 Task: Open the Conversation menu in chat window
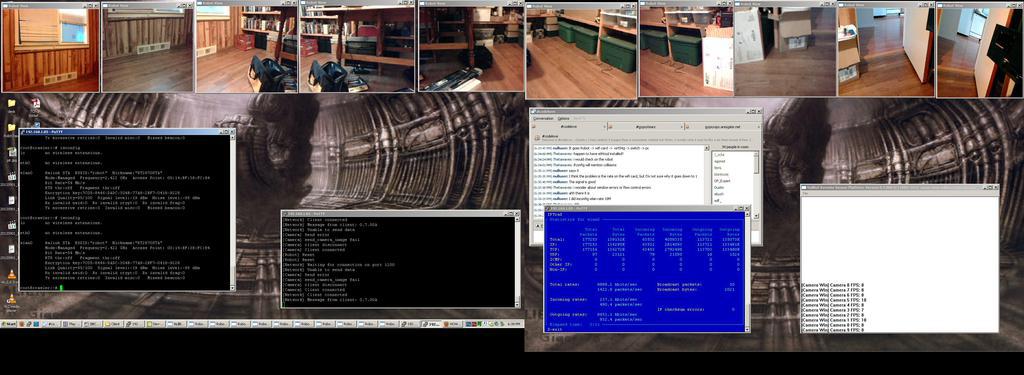[543, 118]
